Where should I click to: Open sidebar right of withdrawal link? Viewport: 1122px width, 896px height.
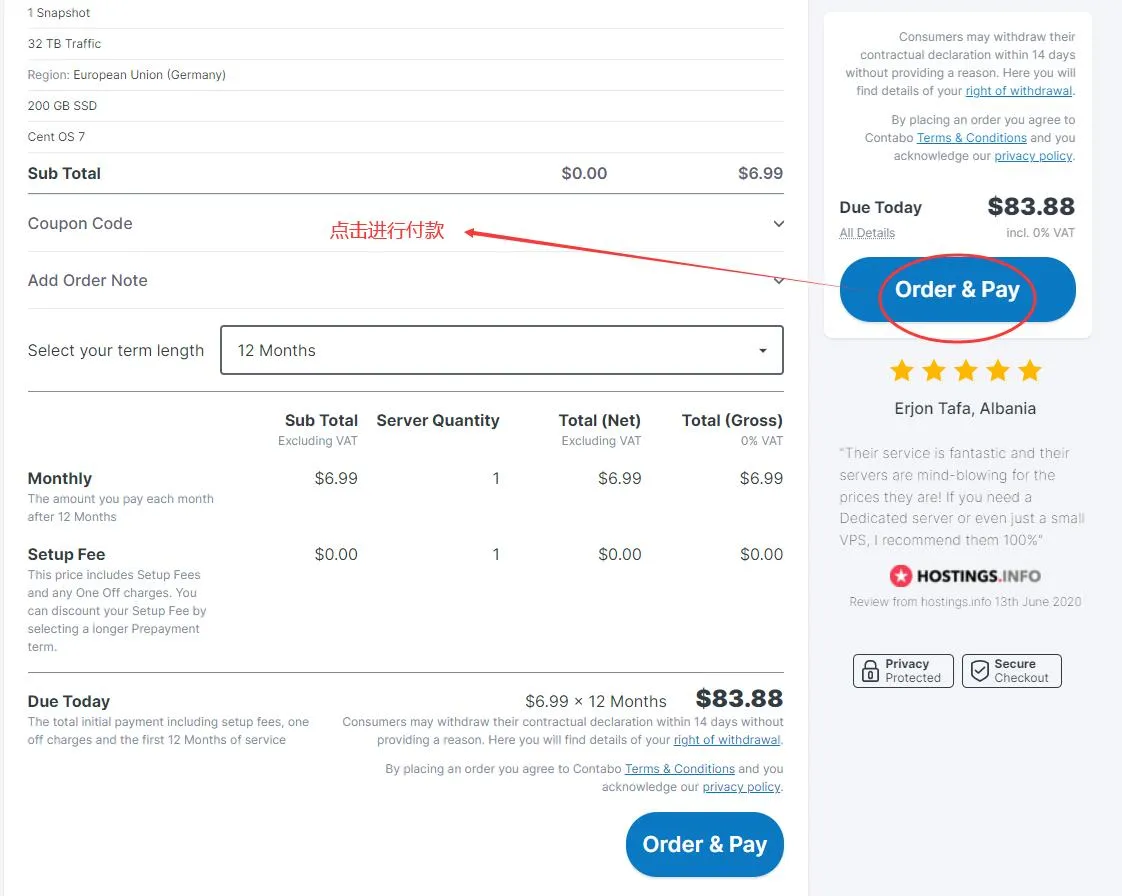1018,91
